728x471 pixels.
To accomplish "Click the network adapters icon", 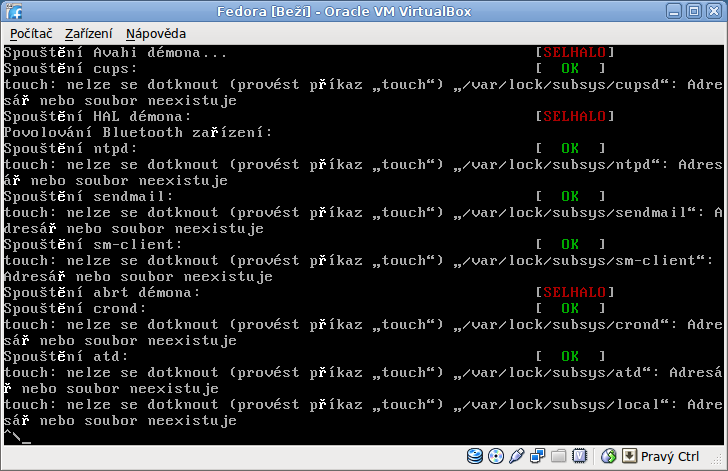I will 538,456.
